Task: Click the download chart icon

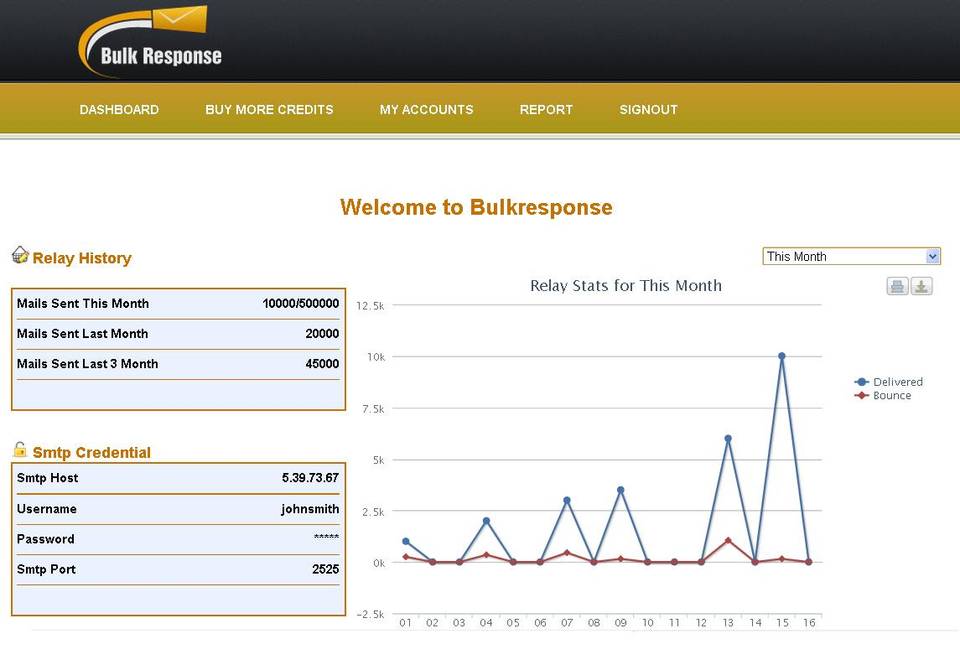Action: [921, 287]
